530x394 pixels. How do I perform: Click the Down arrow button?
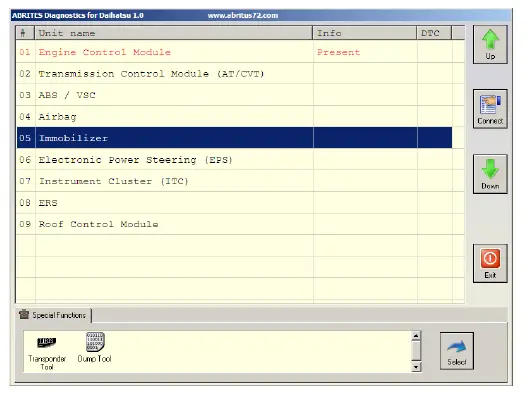490,174
